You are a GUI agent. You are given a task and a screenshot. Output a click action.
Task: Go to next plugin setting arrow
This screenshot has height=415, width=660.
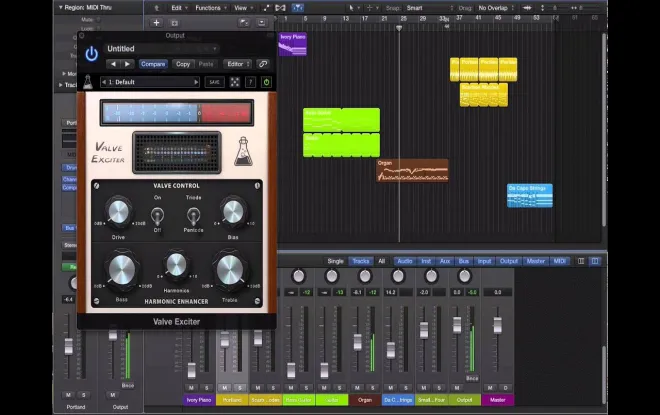[x=127, y=64]
